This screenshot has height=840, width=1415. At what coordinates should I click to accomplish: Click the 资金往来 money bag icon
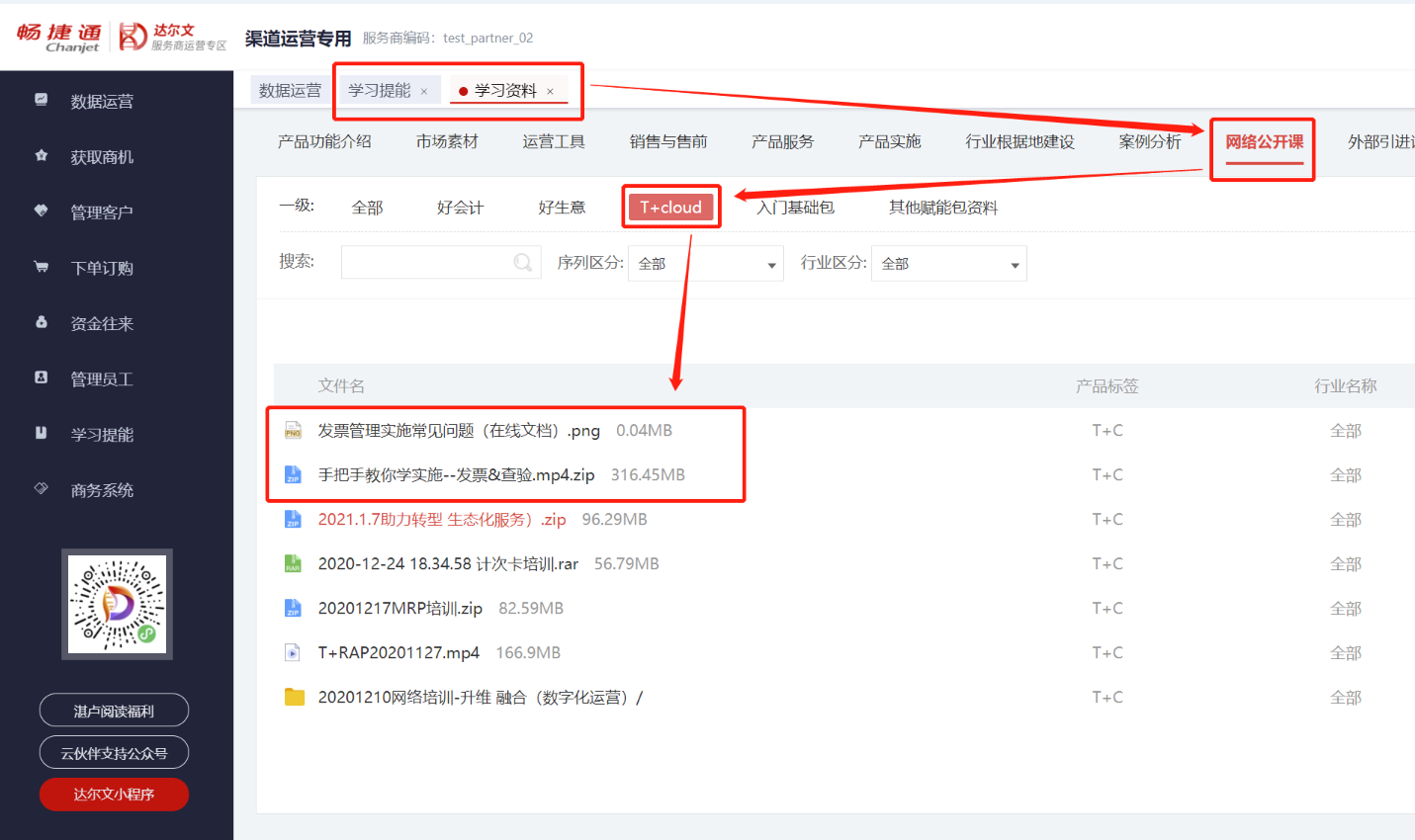pos(42,322)
